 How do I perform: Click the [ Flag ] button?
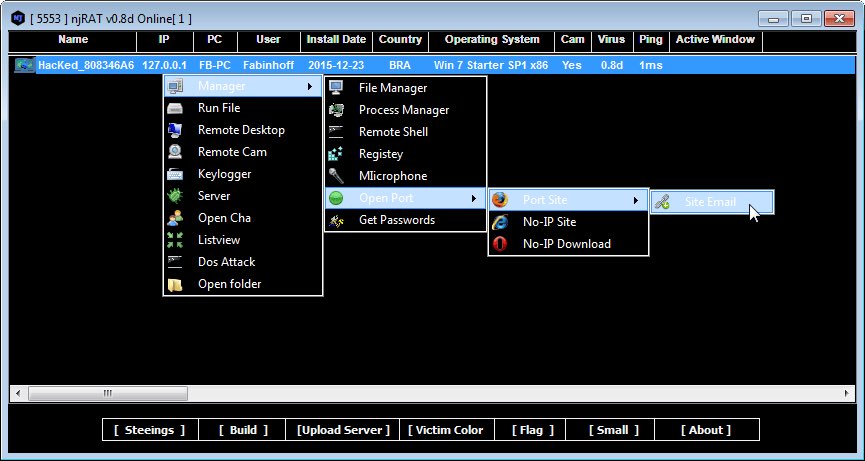pyautogui.click(x=532, y=430)
